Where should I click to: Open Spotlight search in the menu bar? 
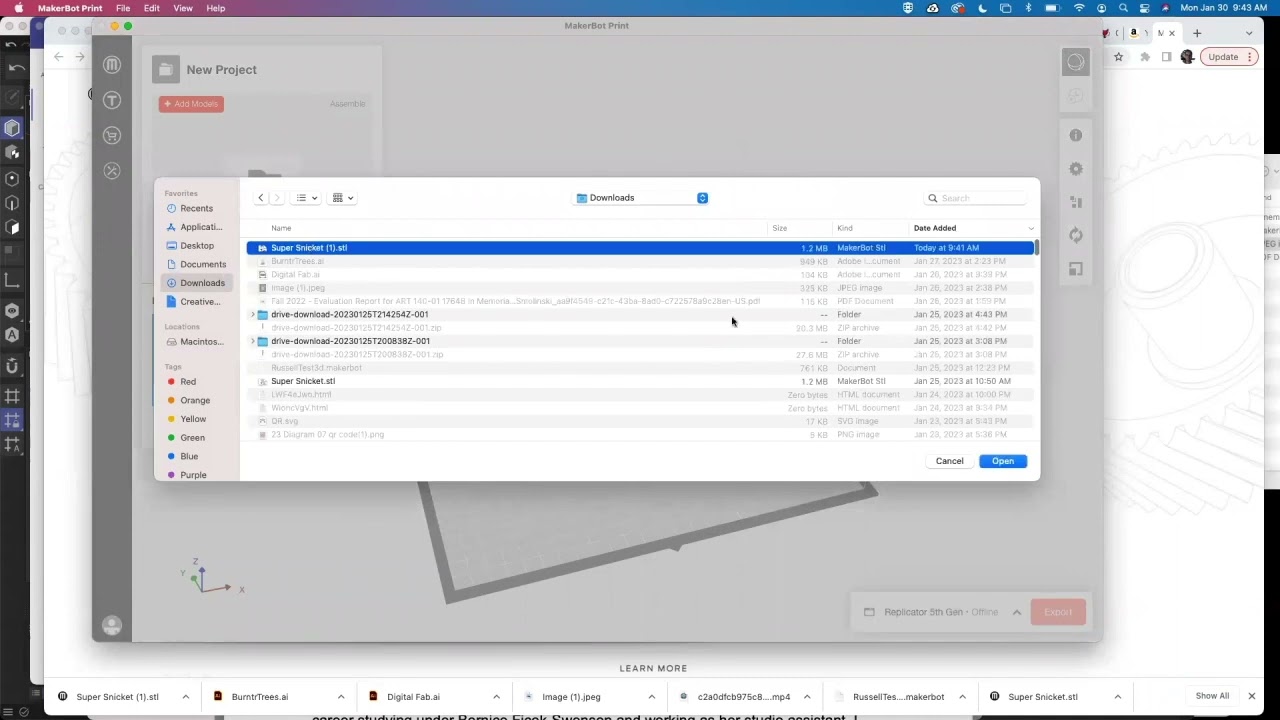tap(1122, 8)
